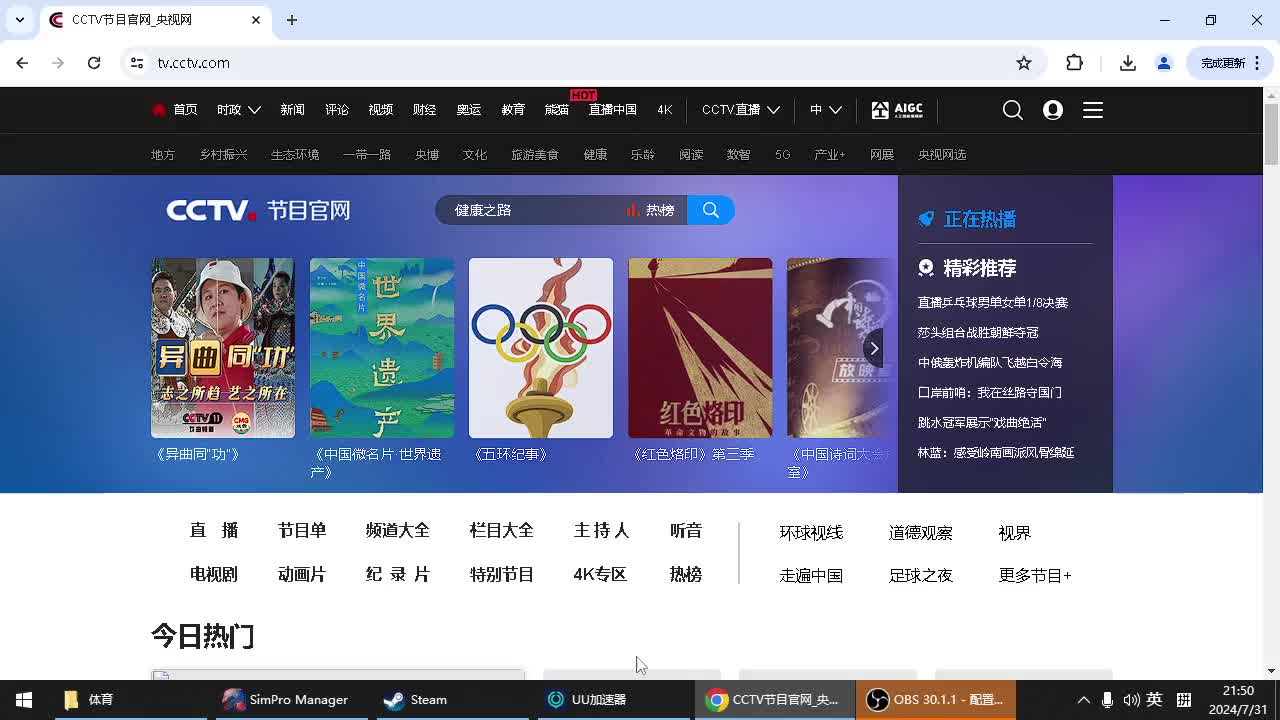Click the page vertical scrollbar thumb
The width and height of the screenshot is (1280, 720).
(x=1271, y=134)
